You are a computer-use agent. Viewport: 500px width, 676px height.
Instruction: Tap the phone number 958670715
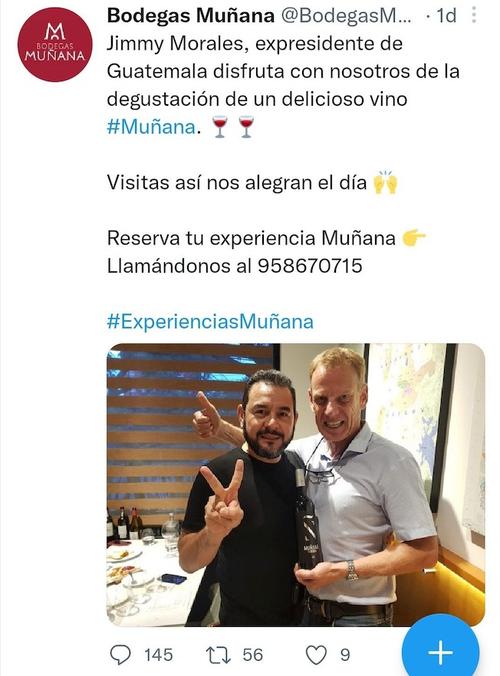pyautogui.click(x=310, y=266)
